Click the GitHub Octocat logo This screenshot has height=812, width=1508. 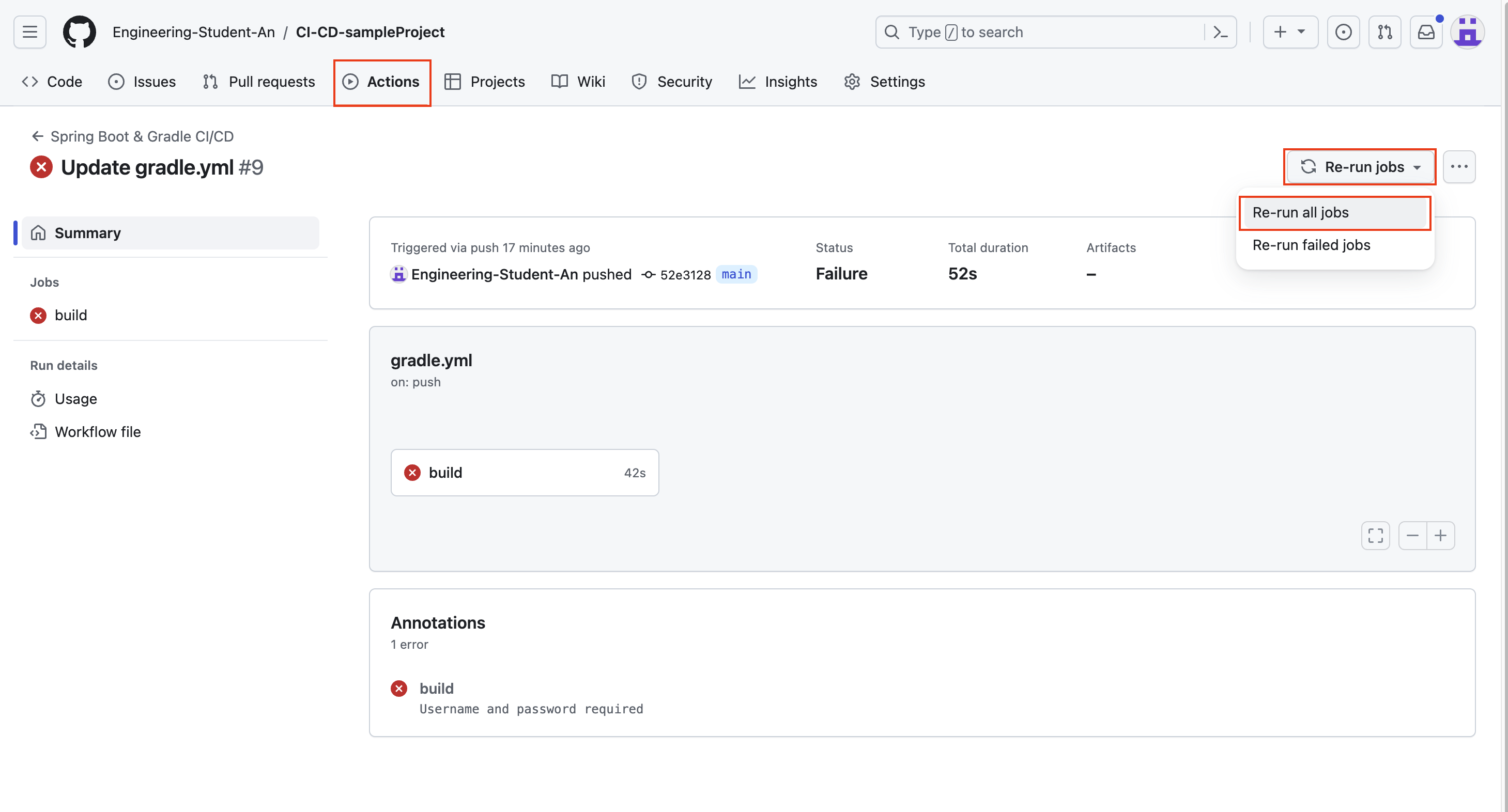pyautogui.click(x=79, y=32)
